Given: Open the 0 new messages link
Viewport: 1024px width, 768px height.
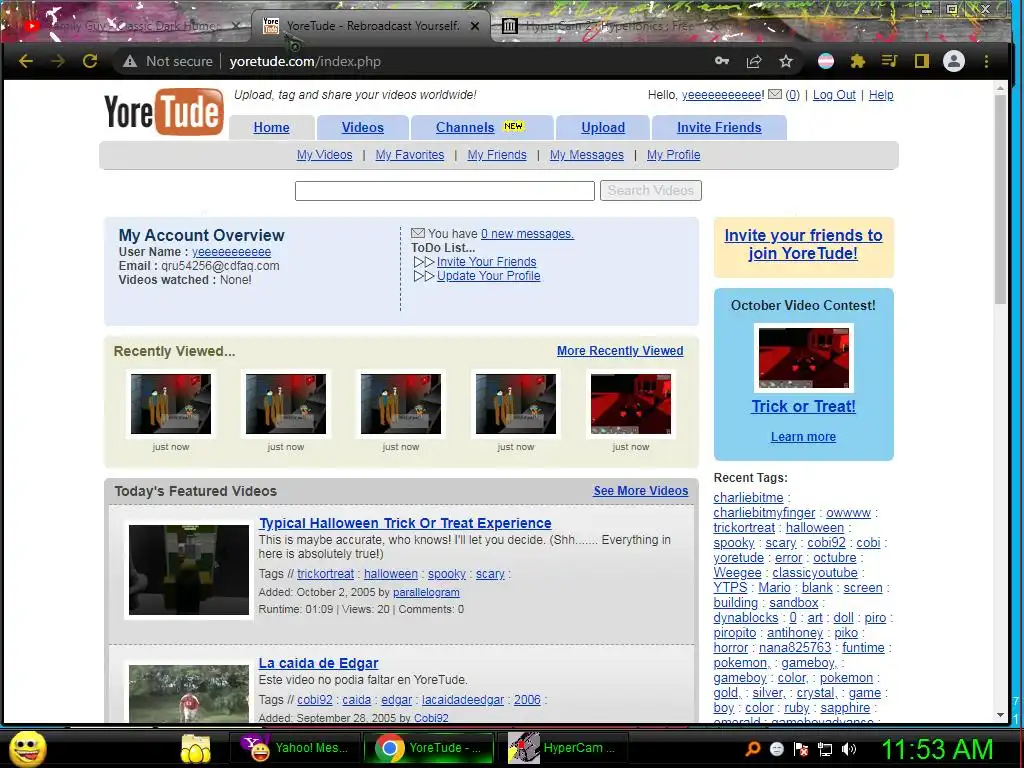Looking at the screenshot, I should click(527, 234).
